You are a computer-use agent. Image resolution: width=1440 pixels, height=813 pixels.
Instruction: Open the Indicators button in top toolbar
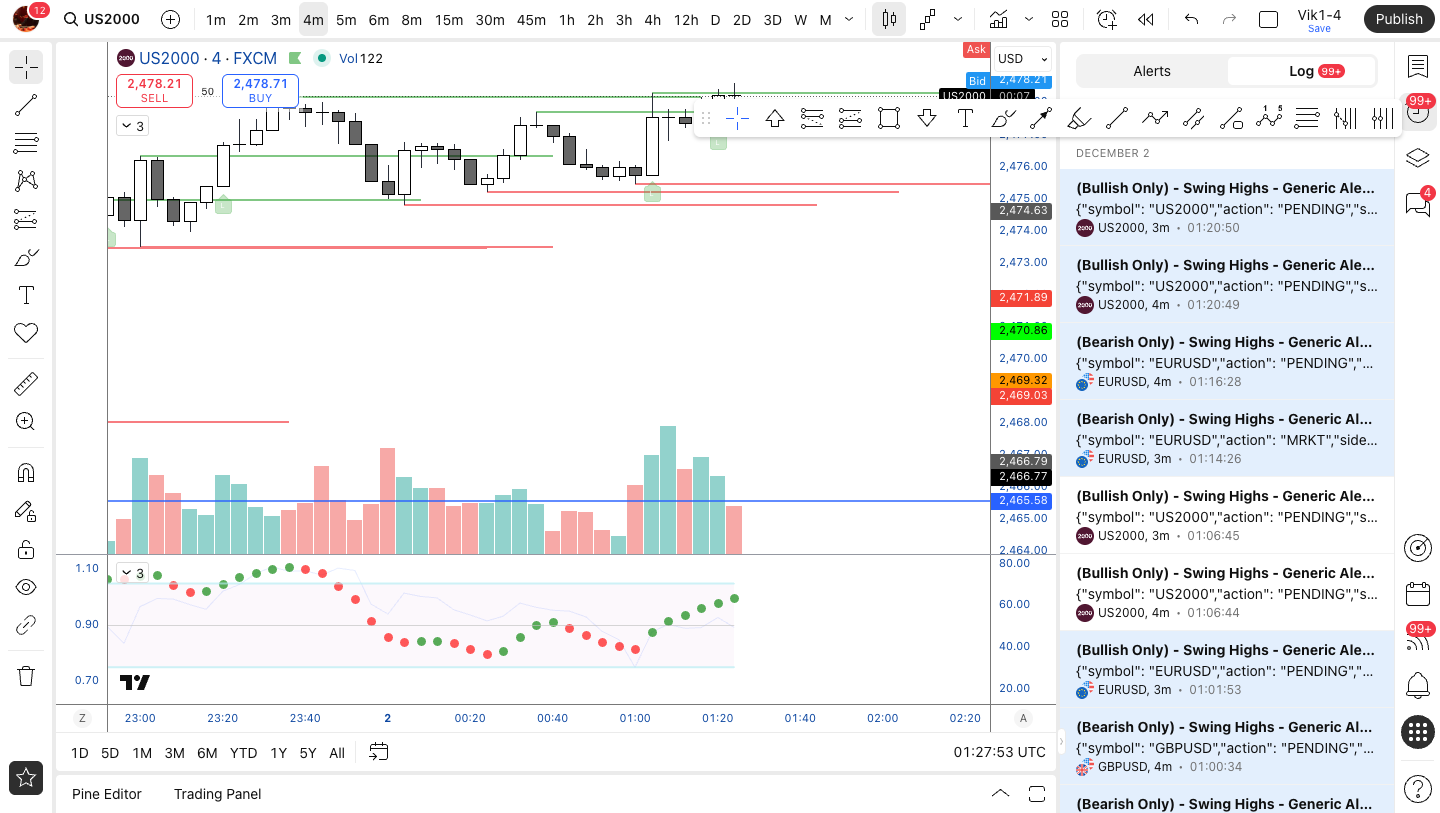coord(998,19)
